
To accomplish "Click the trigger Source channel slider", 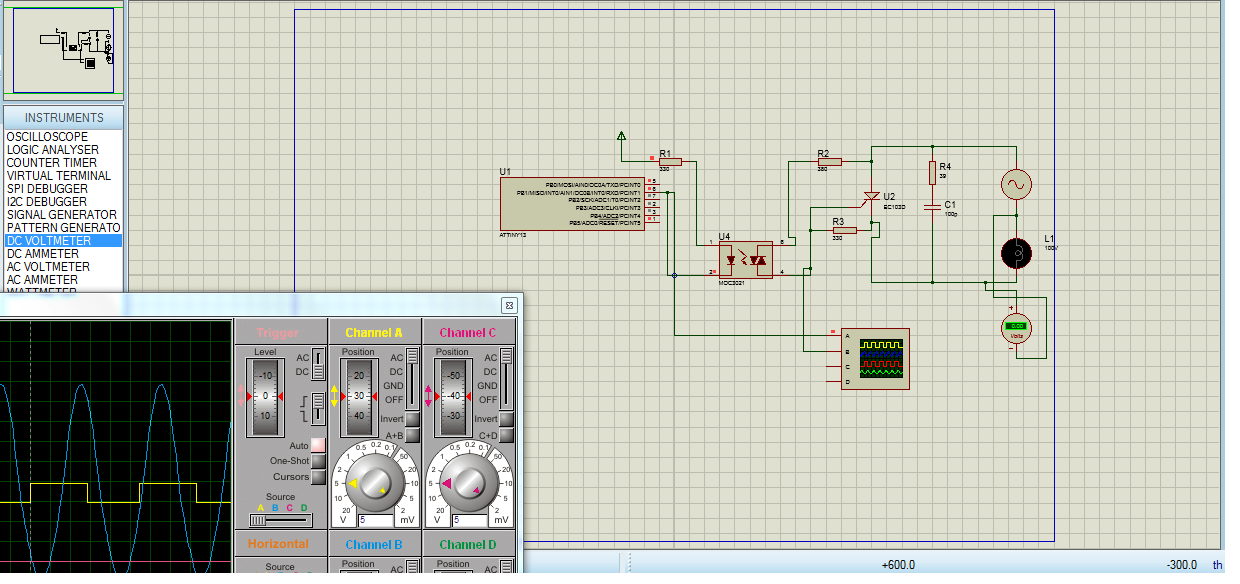I will point(280,520).
